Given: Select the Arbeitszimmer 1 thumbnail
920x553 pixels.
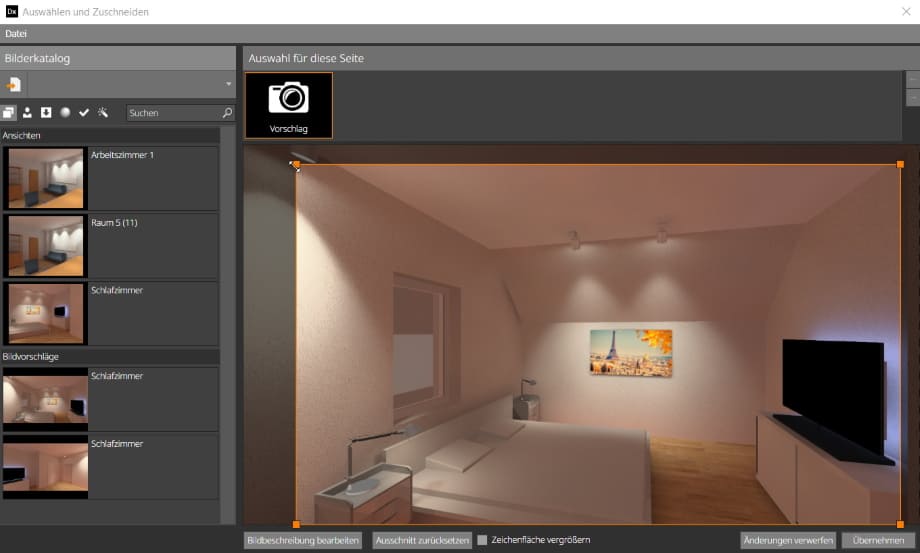Looking at the screenshot, I should (x=46, y=178).
